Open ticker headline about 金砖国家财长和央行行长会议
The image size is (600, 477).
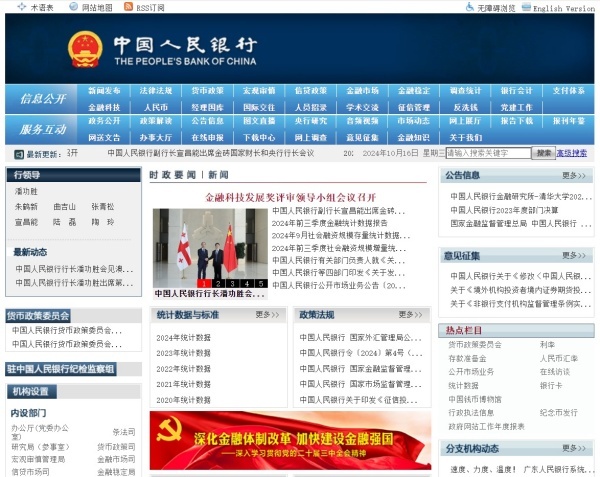pyautogui.click(x=210, y=153)
